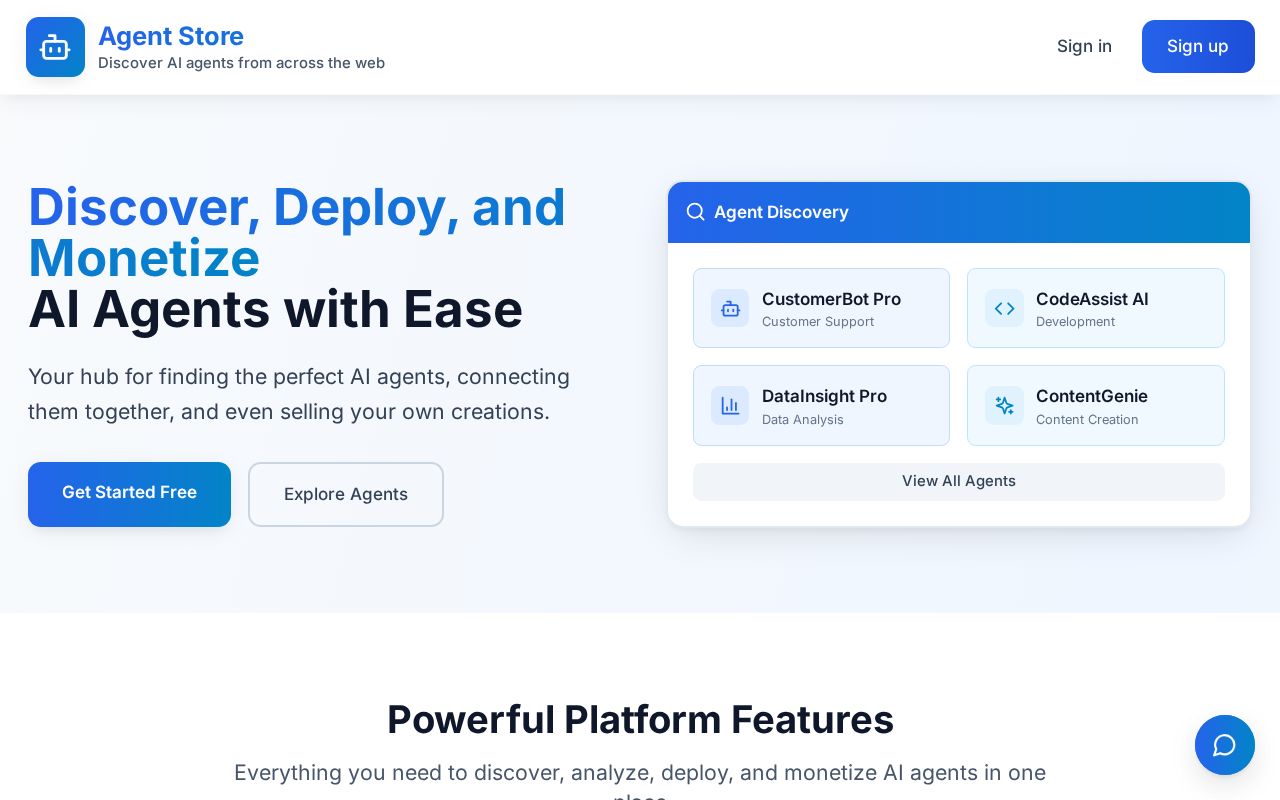
Task: Click the 'Data Analysis' category label
Action: [803, 420]
